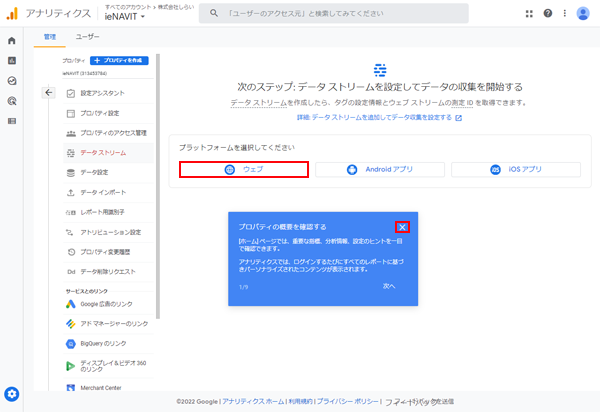Image resolution: width=600 pixels, height=412 pixels.
Task: Click the back arrow in property column
Action: pyautogui.click(x=49, y=93)
